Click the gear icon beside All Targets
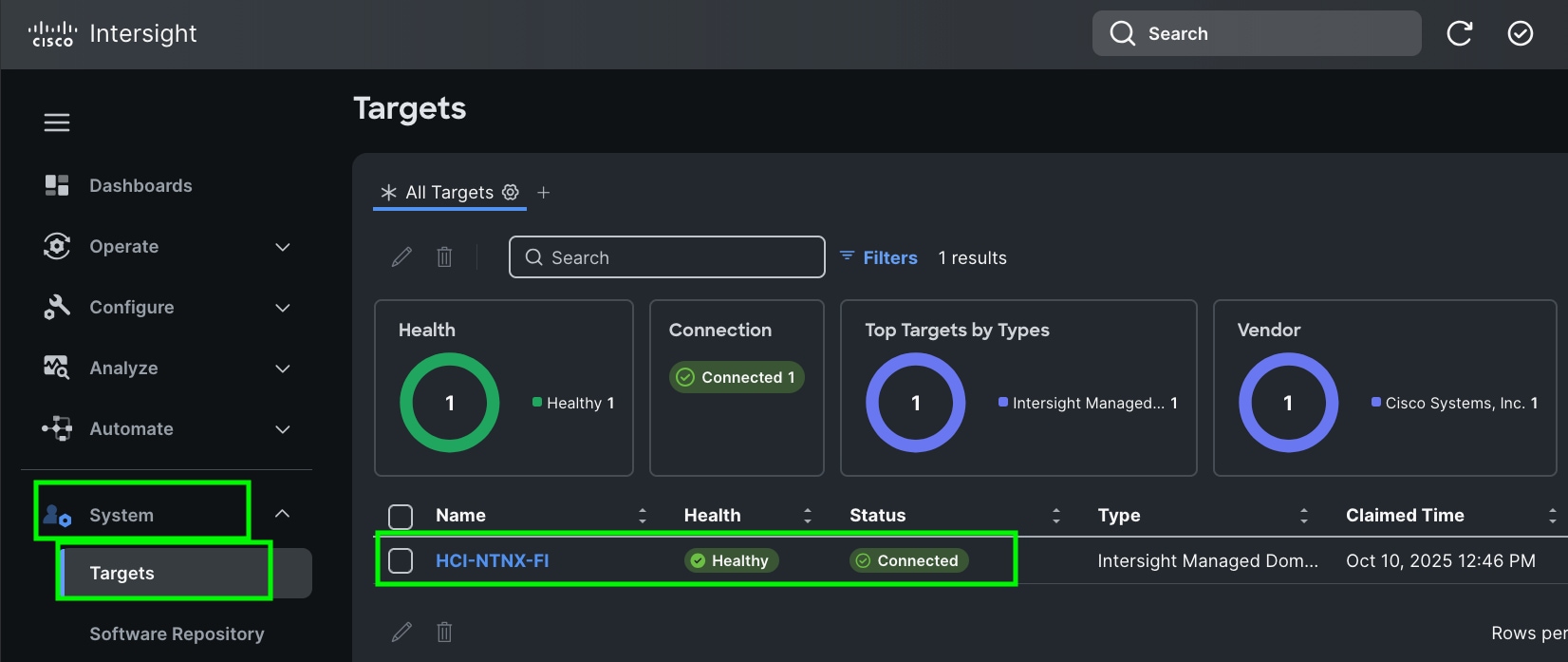The height and width of the screenshot is (662, 1568). click(x=511, y=192)
